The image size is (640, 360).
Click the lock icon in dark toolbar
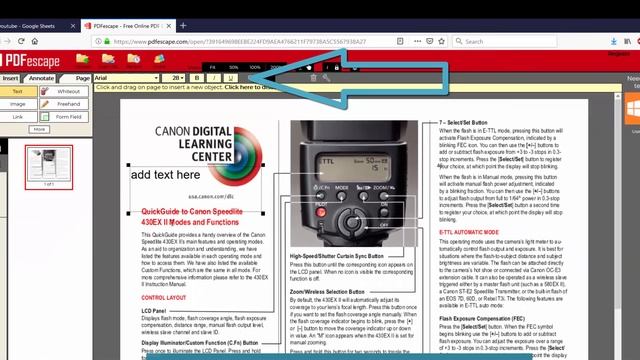pos(337,67)
